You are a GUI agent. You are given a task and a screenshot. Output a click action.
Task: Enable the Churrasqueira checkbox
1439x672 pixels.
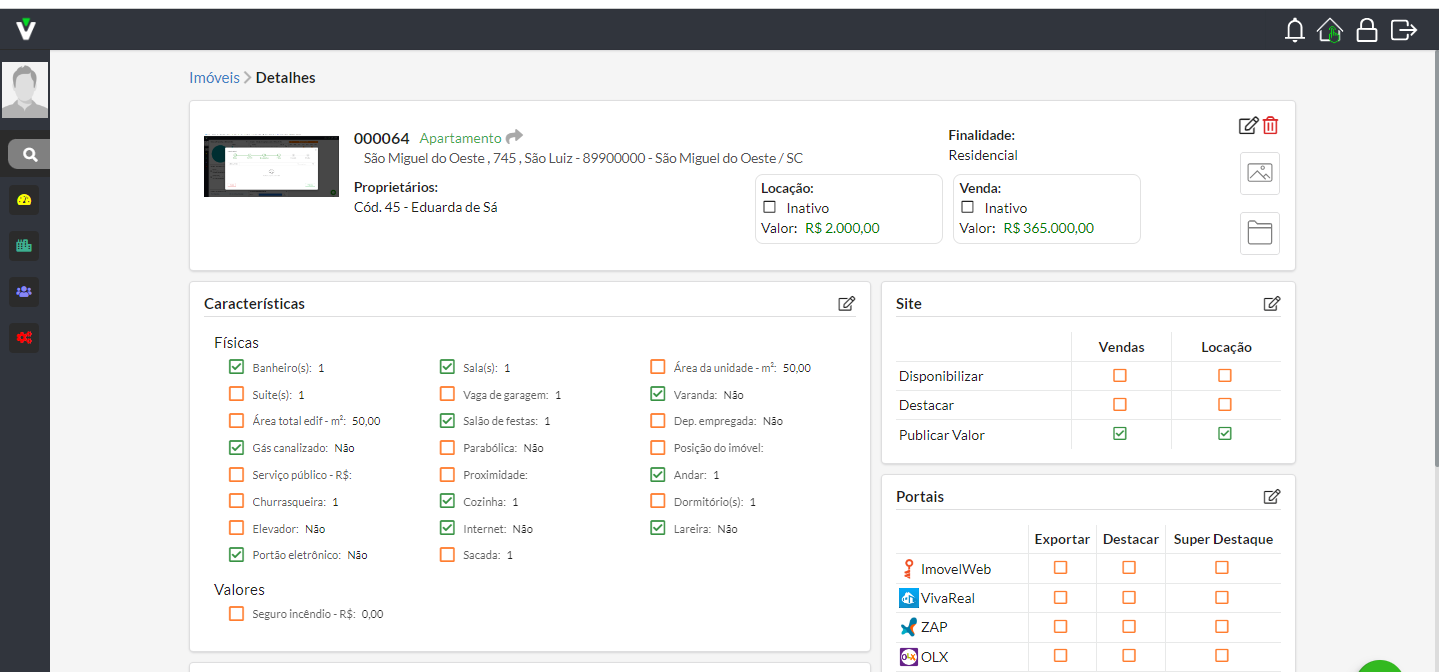(x=236, y=501)
